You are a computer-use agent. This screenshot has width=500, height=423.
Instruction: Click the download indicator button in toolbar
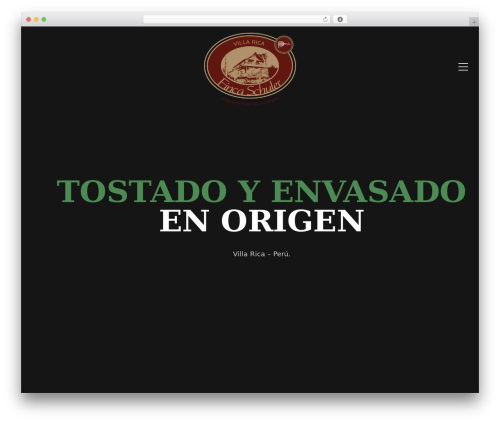coord(340,19)
